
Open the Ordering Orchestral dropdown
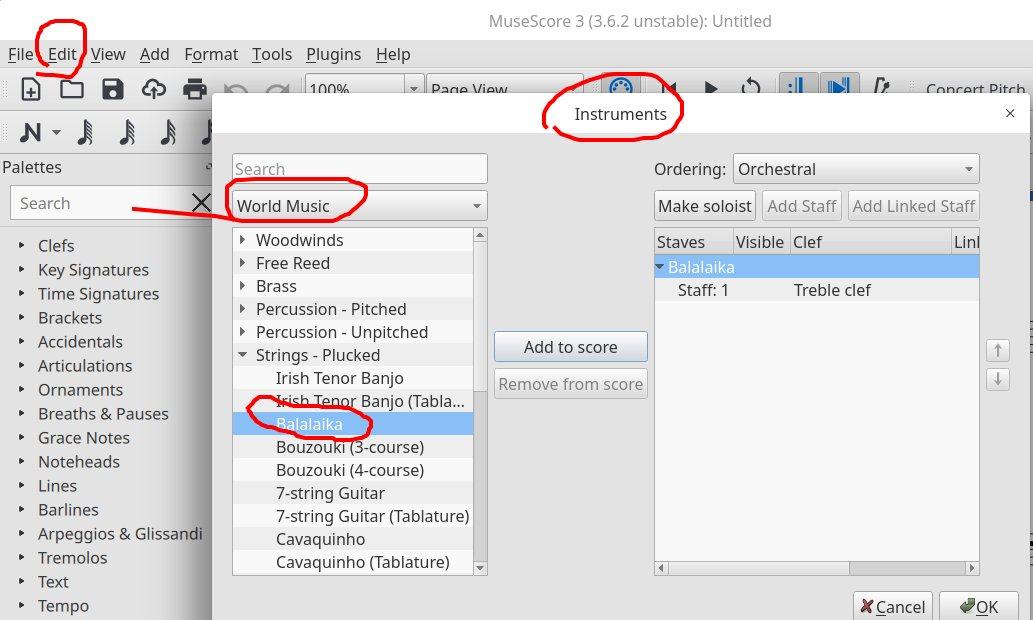(x=856, y=169)
